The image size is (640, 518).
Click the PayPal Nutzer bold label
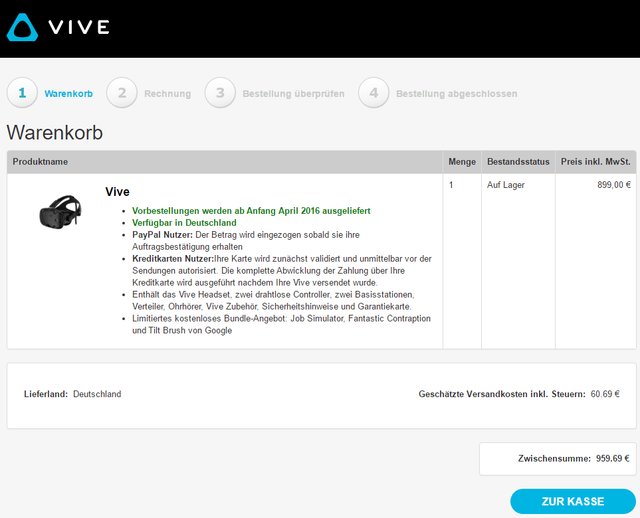click(x=162, y=235)
